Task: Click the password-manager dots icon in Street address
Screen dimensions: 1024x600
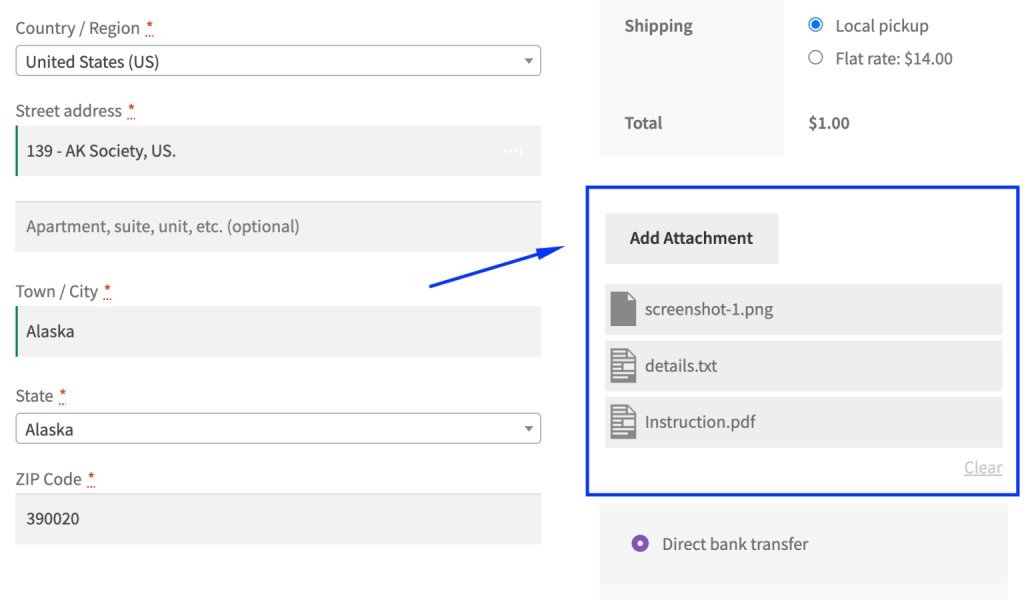Action: click(x=512, y=151)
